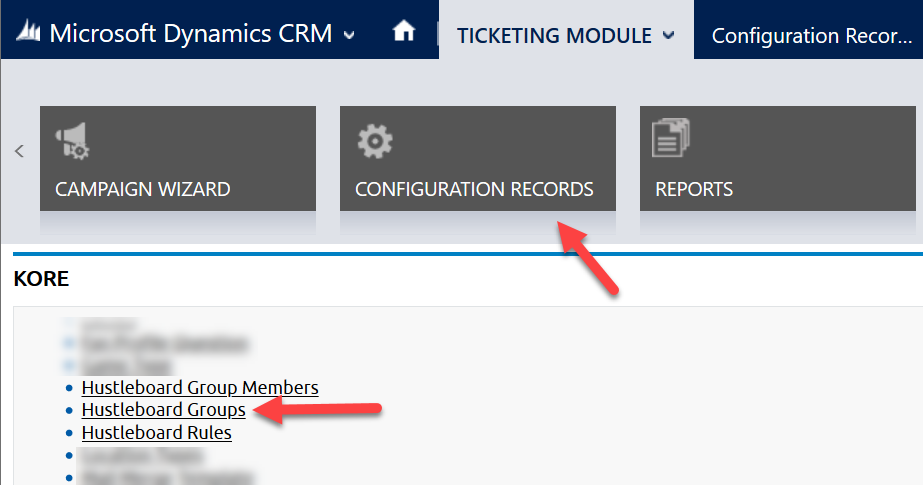923x485 pixels.
Task: Click the Campaign Wizard megaphone icon
Action: point(72,141)
